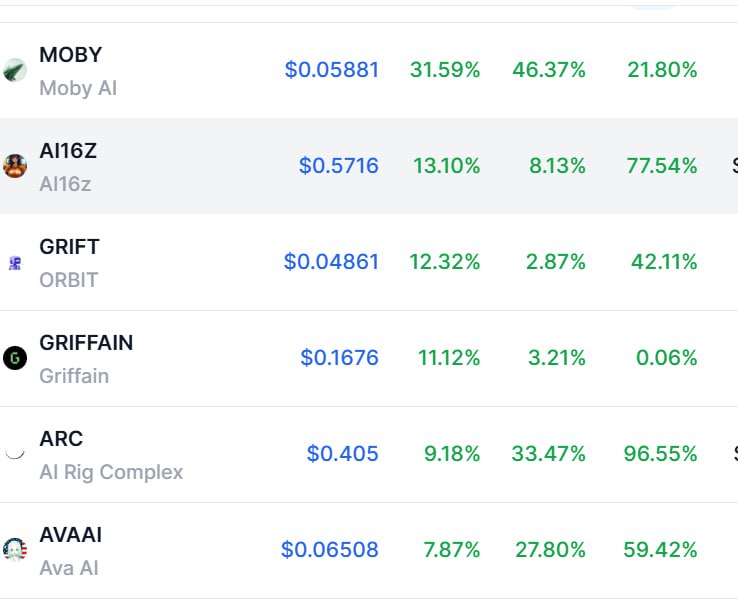Open the ARC token row title
This screenshot has width=738, height=606.
click(x=61, y=439)
